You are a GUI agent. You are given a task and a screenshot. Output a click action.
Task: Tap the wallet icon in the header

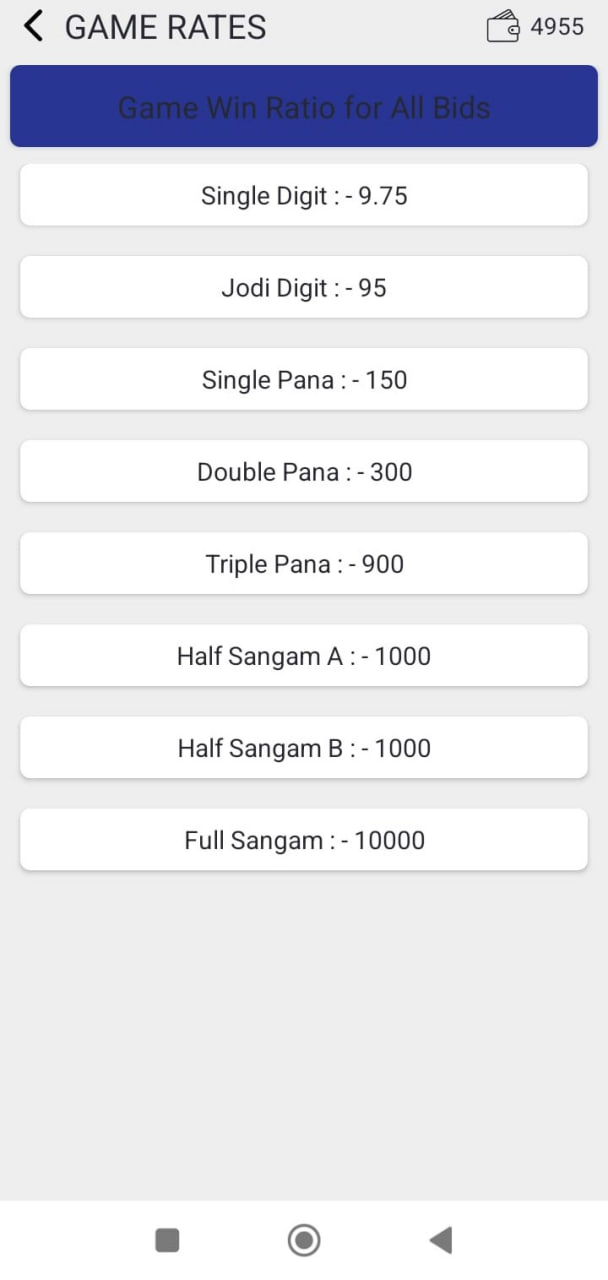click(503, 27)
